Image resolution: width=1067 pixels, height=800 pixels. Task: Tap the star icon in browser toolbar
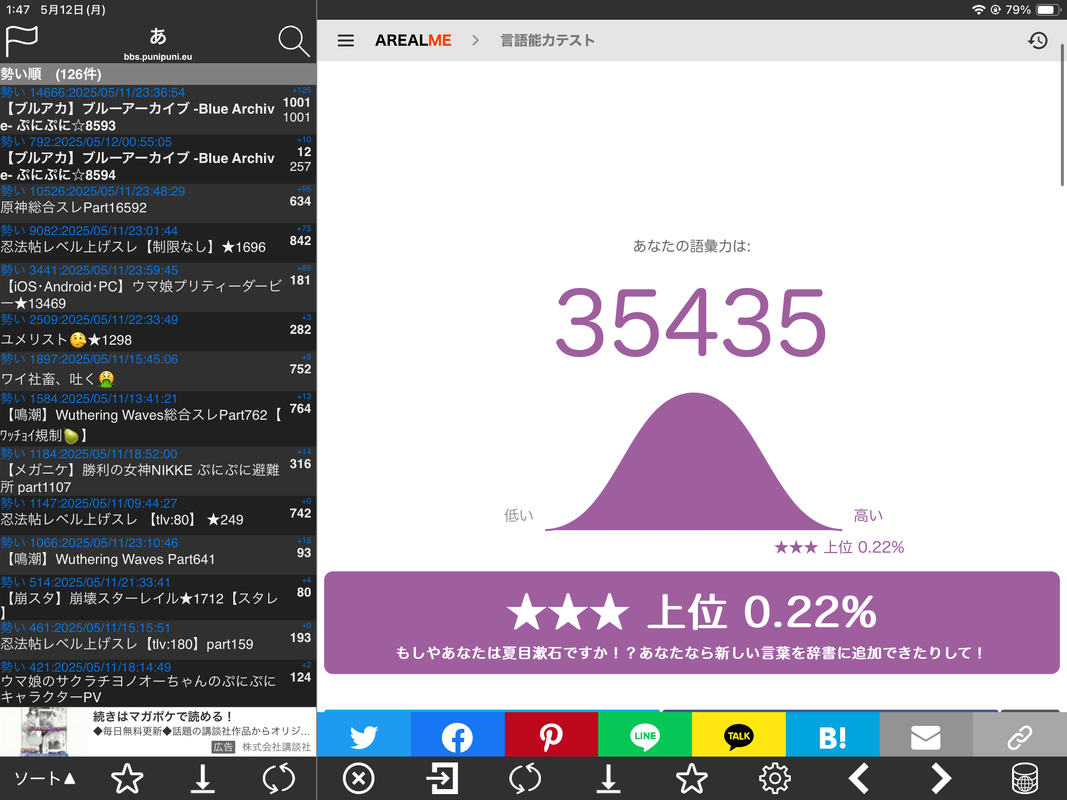[691, 778]
